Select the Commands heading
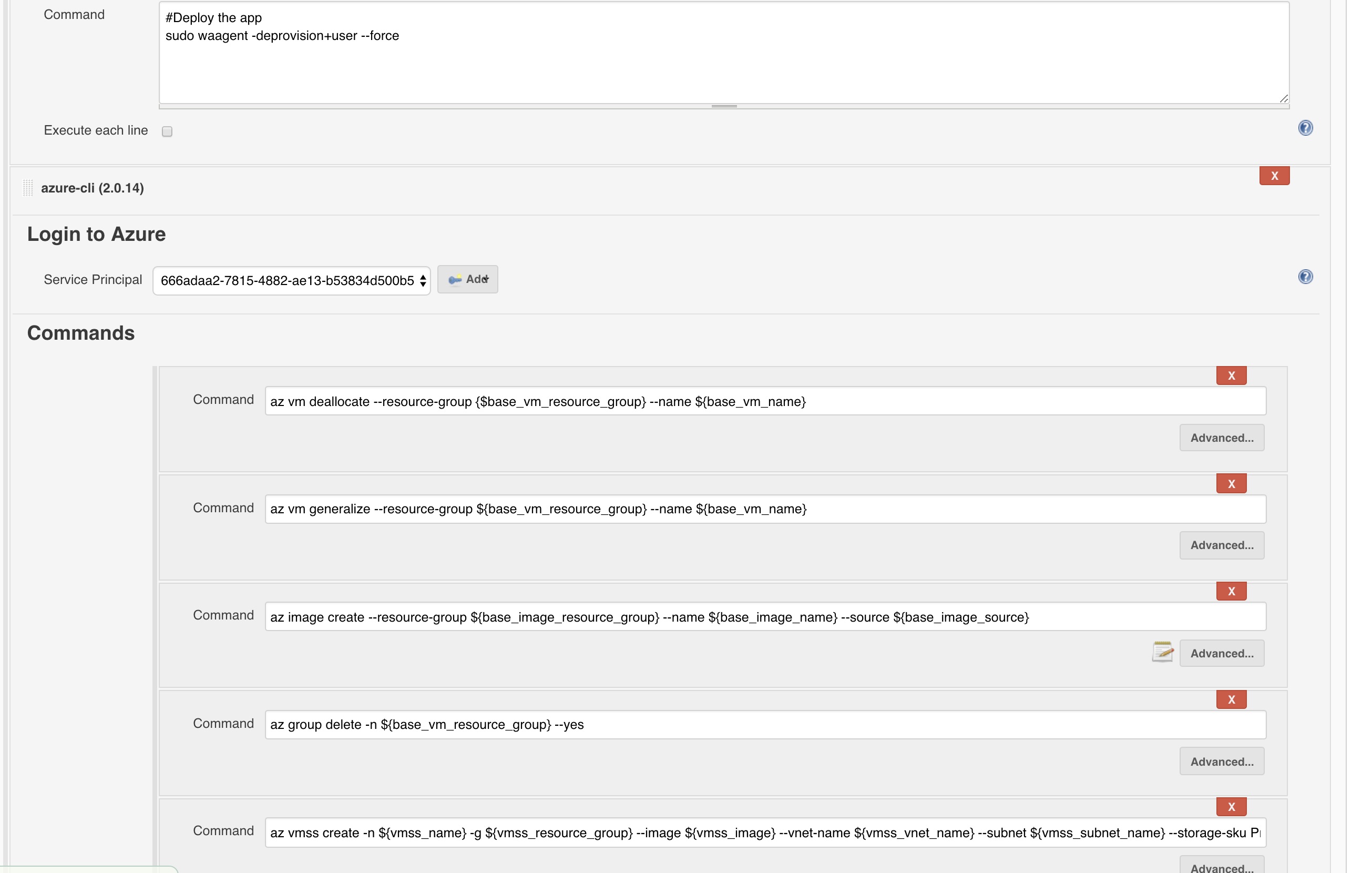1372x873 pixels. tap(81, 333)
